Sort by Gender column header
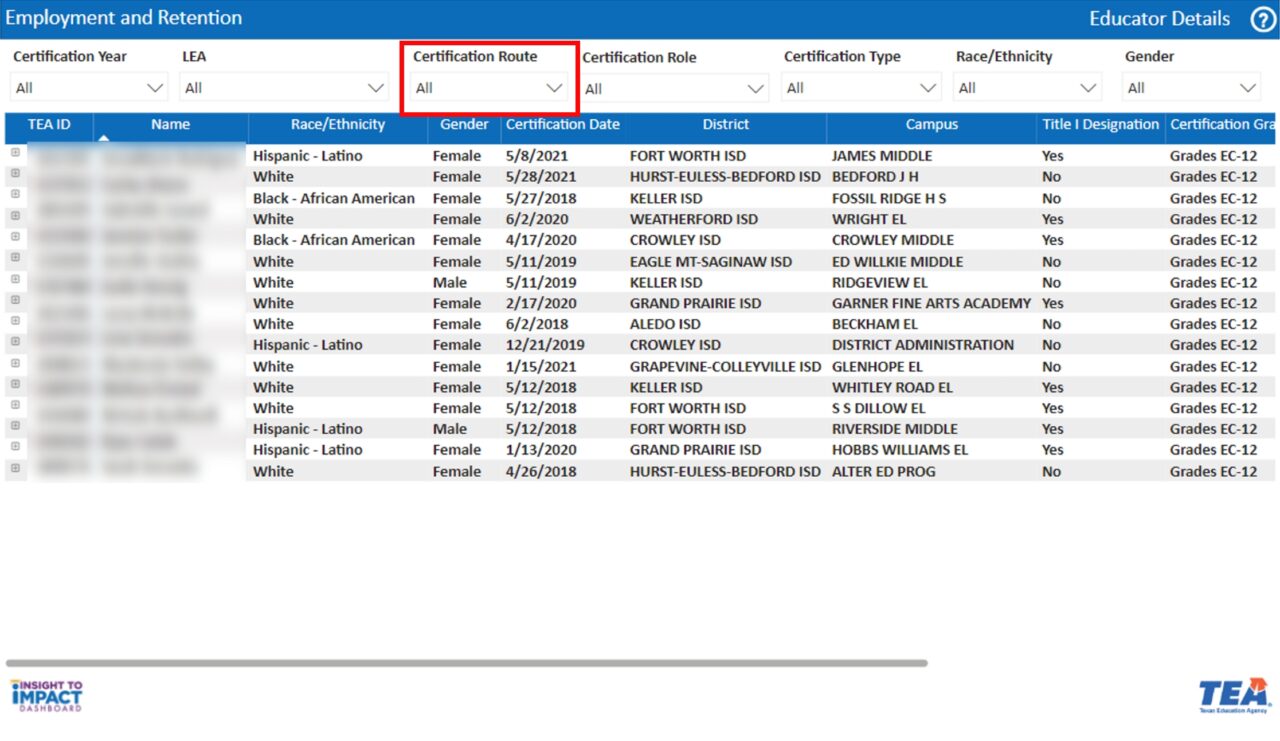 [464, 125]
